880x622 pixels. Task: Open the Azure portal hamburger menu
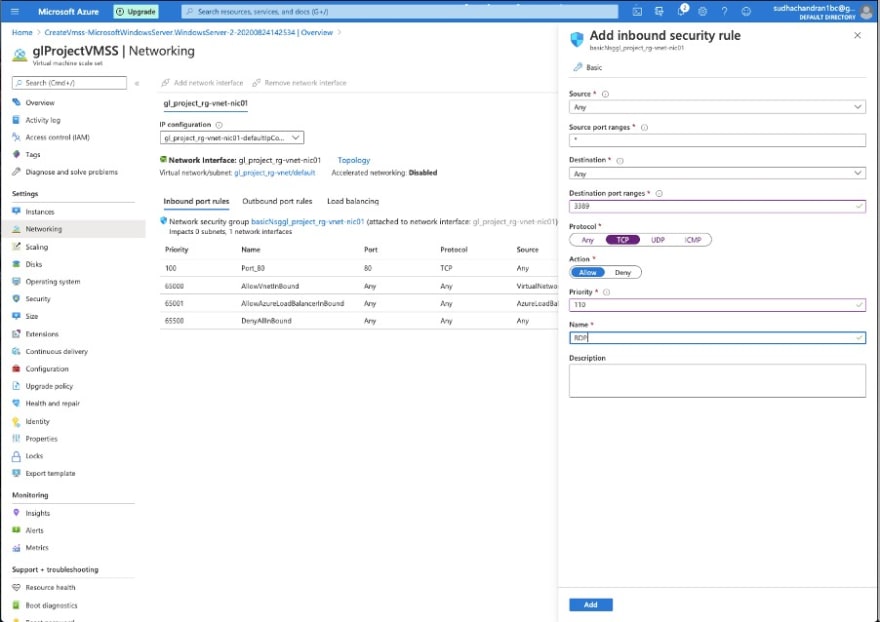click(x=15, y=11)
